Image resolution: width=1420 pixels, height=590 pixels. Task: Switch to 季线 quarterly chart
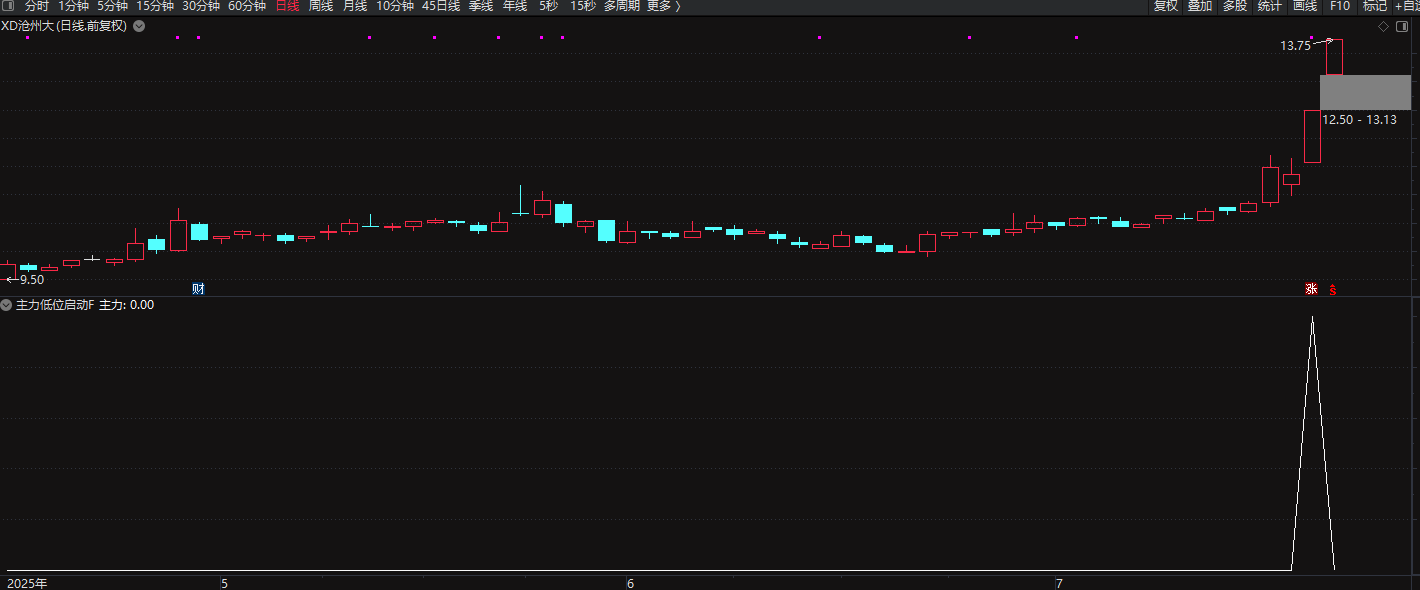[x=481, y=6]
